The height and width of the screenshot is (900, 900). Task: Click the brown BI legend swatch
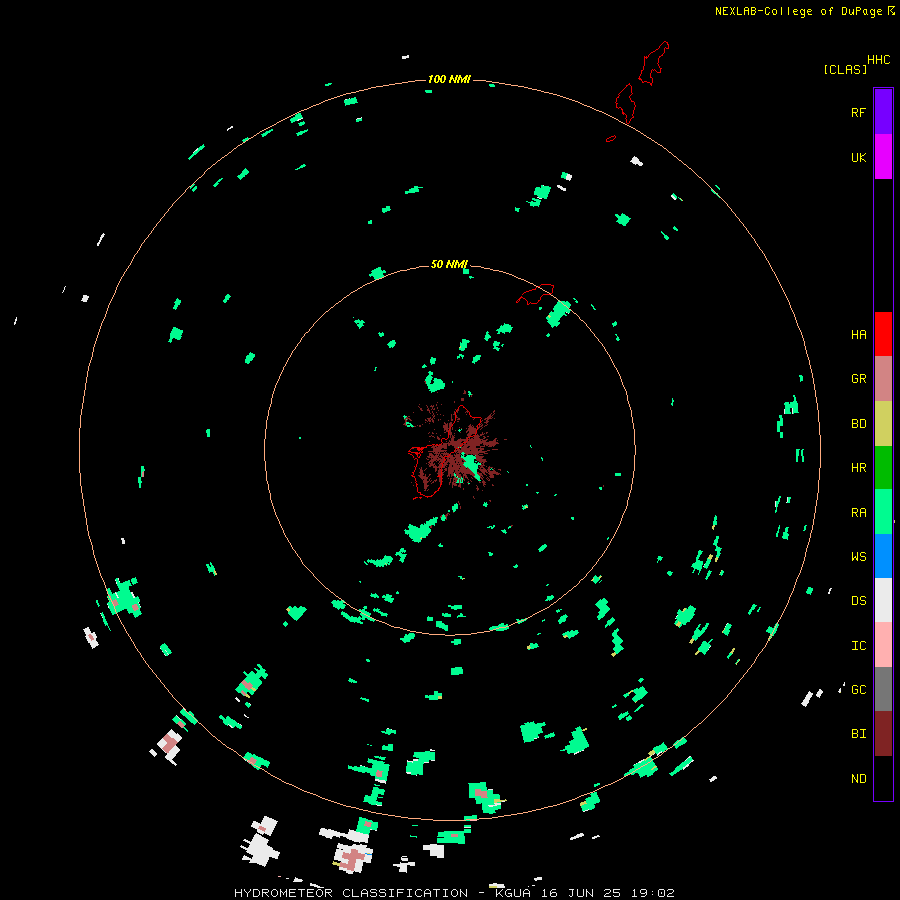click(883, 734)
